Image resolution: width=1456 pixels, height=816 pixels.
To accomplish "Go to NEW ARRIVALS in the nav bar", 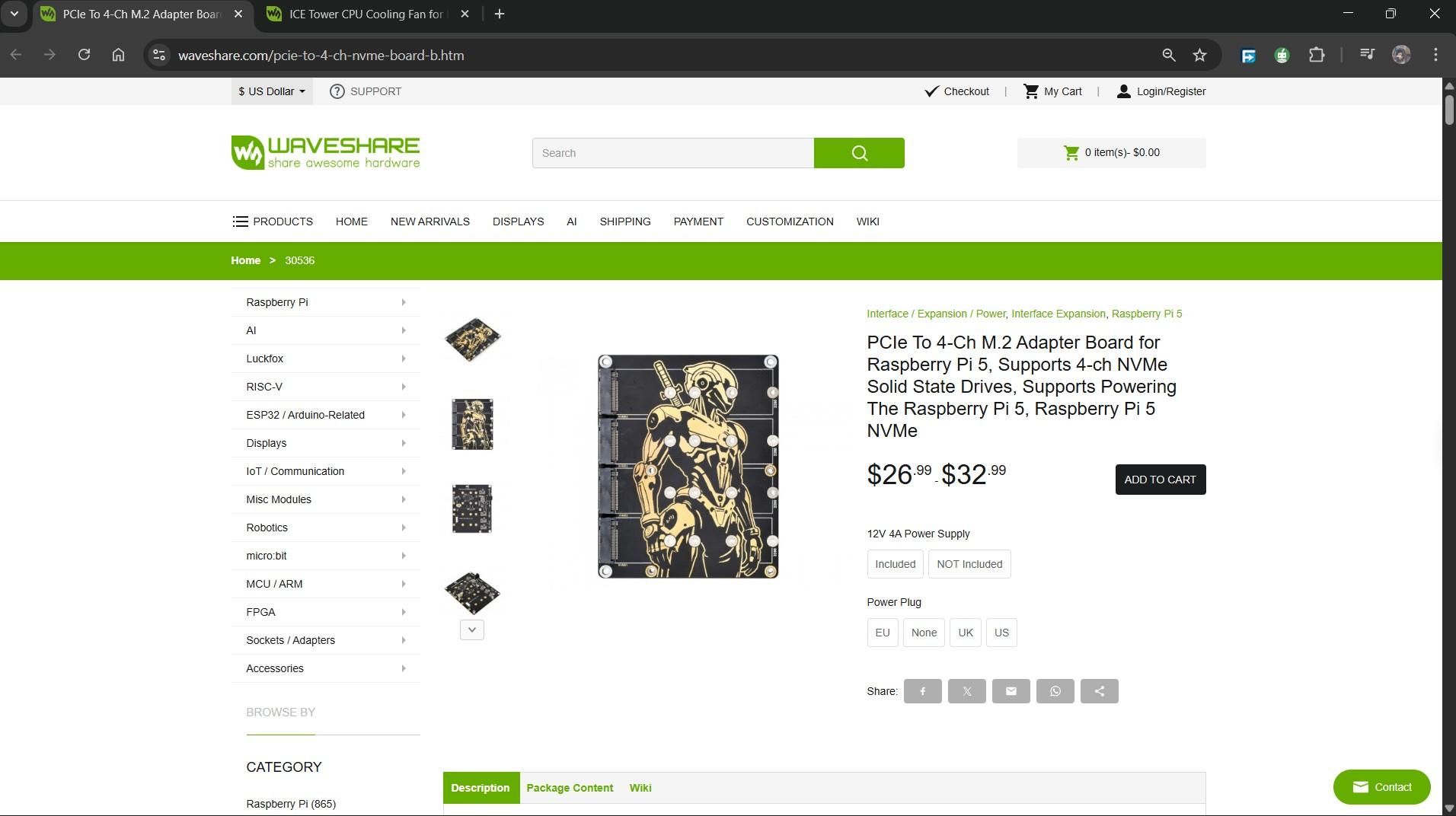I will (430, 222).
